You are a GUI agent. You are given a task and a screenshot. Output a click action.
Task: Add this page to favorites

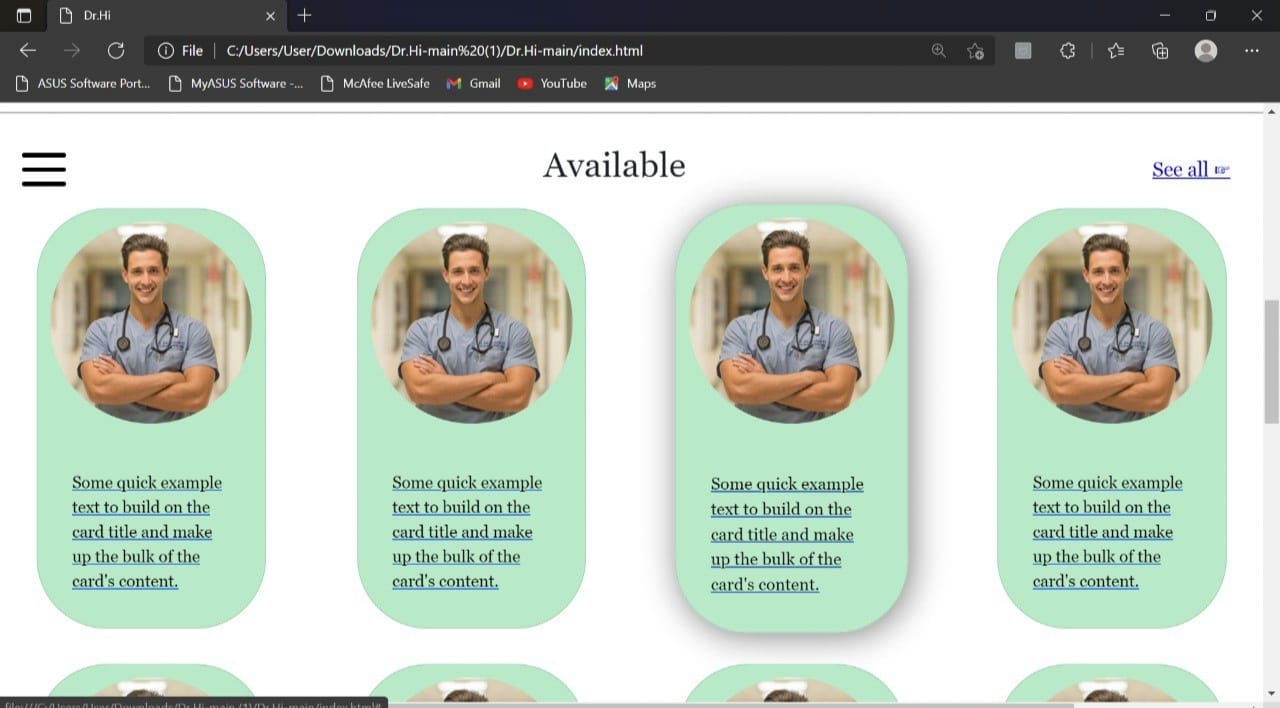click(975, 50)
